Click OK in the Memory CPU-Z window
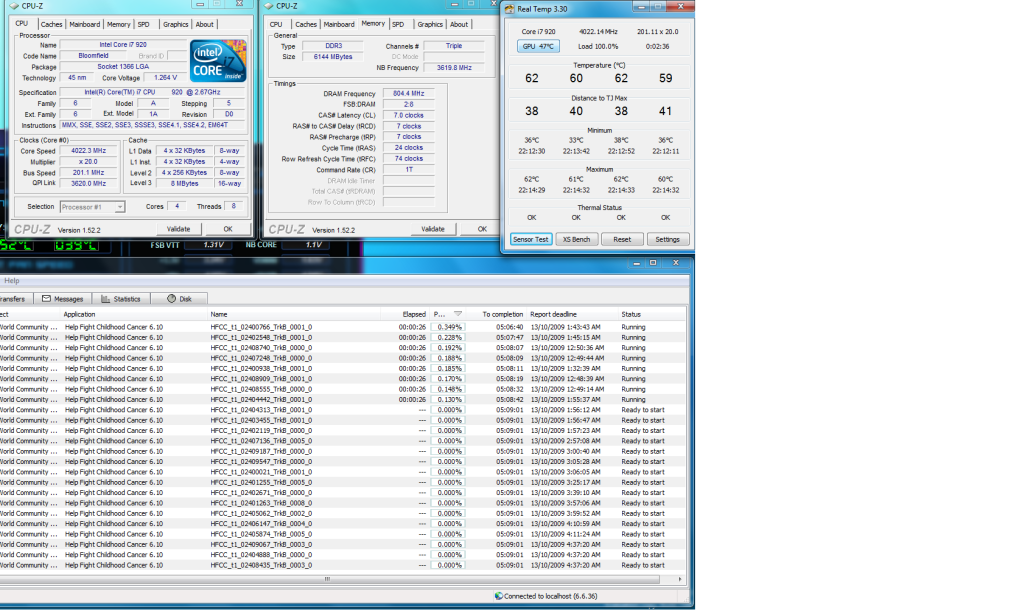The height and width of the screenshot is (615, 1022). 482,229
